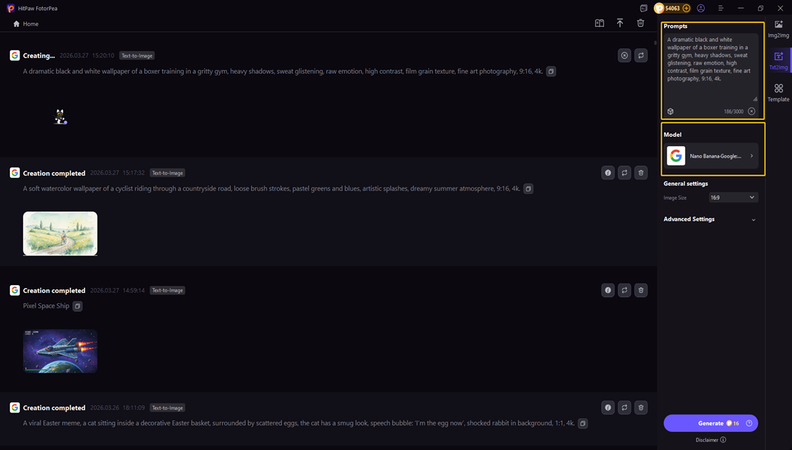Switch to the Img2Img tab
792x450 pixels.
click(x=778, y=27)
